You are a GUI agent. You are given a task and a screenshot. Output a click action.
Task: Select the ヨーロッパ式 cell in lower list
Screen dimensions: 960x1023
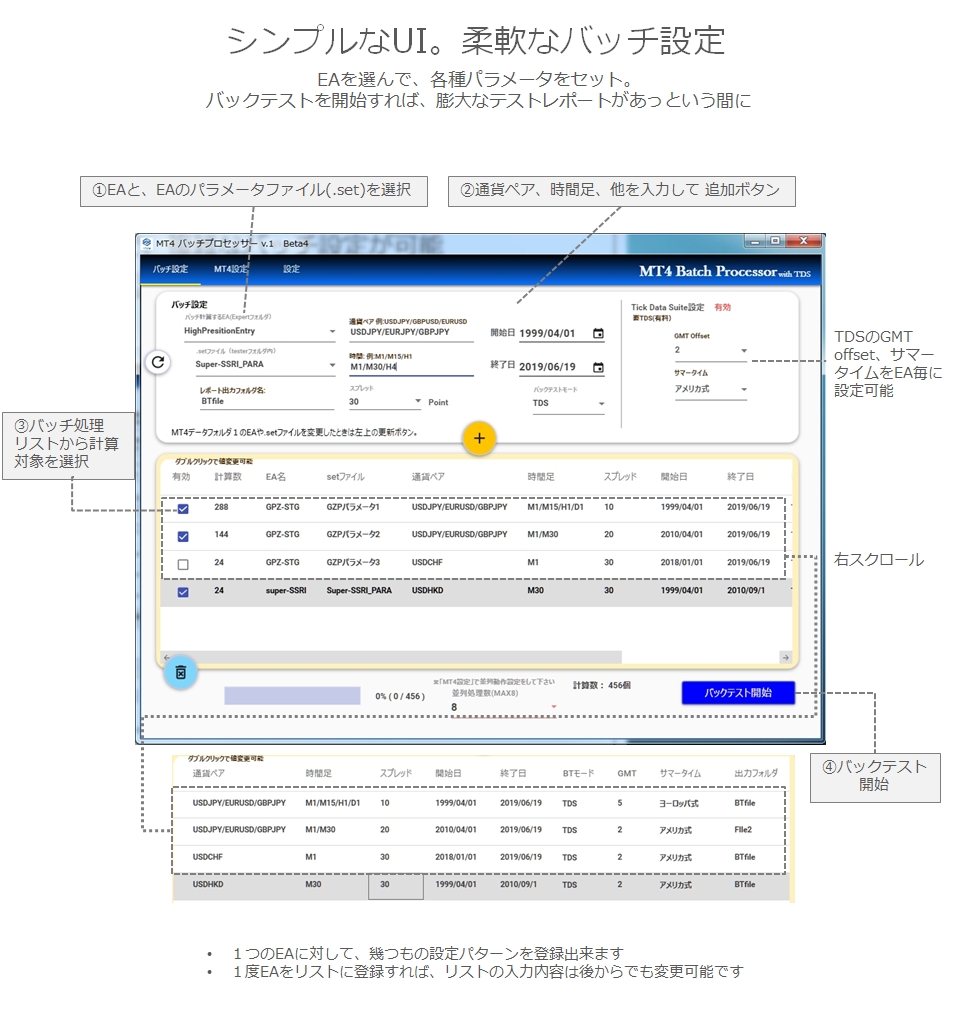[679, 804]
